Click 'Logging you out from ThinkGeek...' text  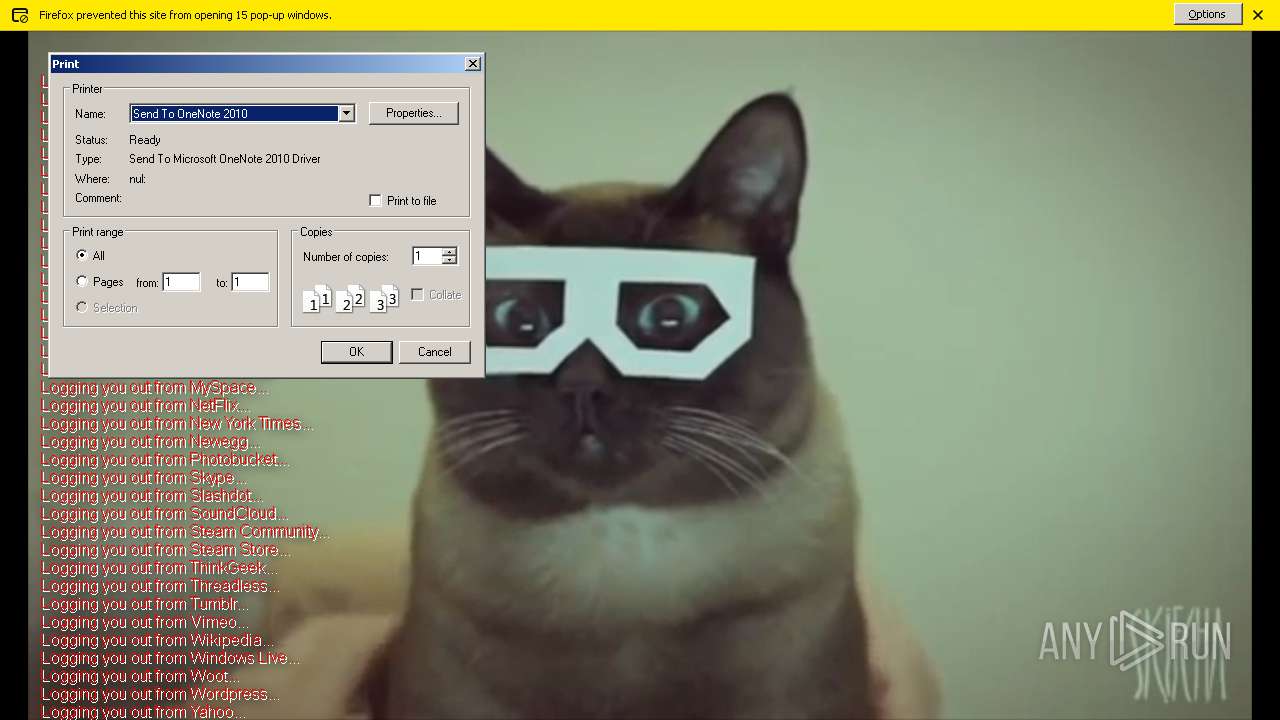(x=160, y=568)
